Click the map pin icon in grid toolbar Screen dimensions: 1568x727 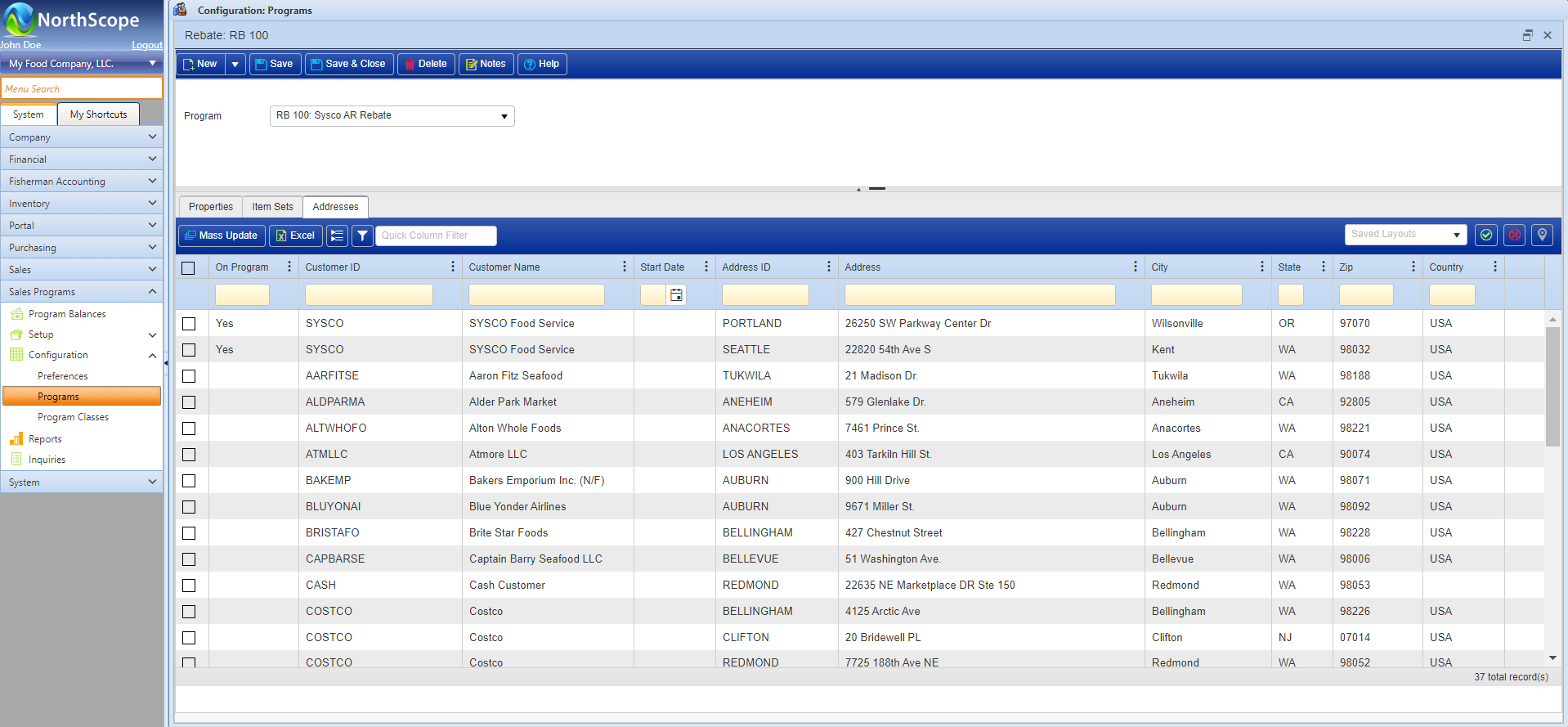(x=1542, y=236)
